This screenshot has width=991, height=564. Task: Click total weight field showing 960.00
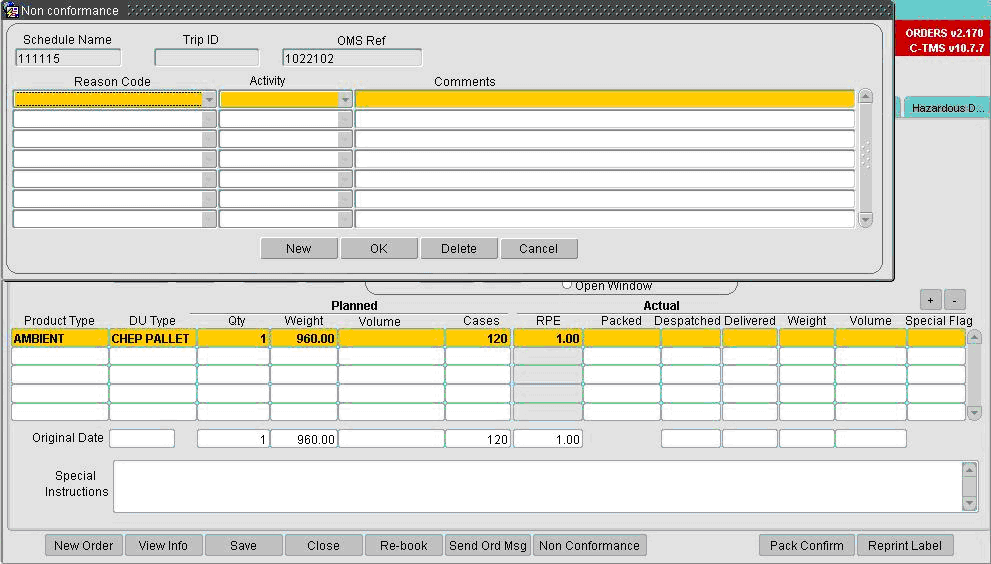303,439
